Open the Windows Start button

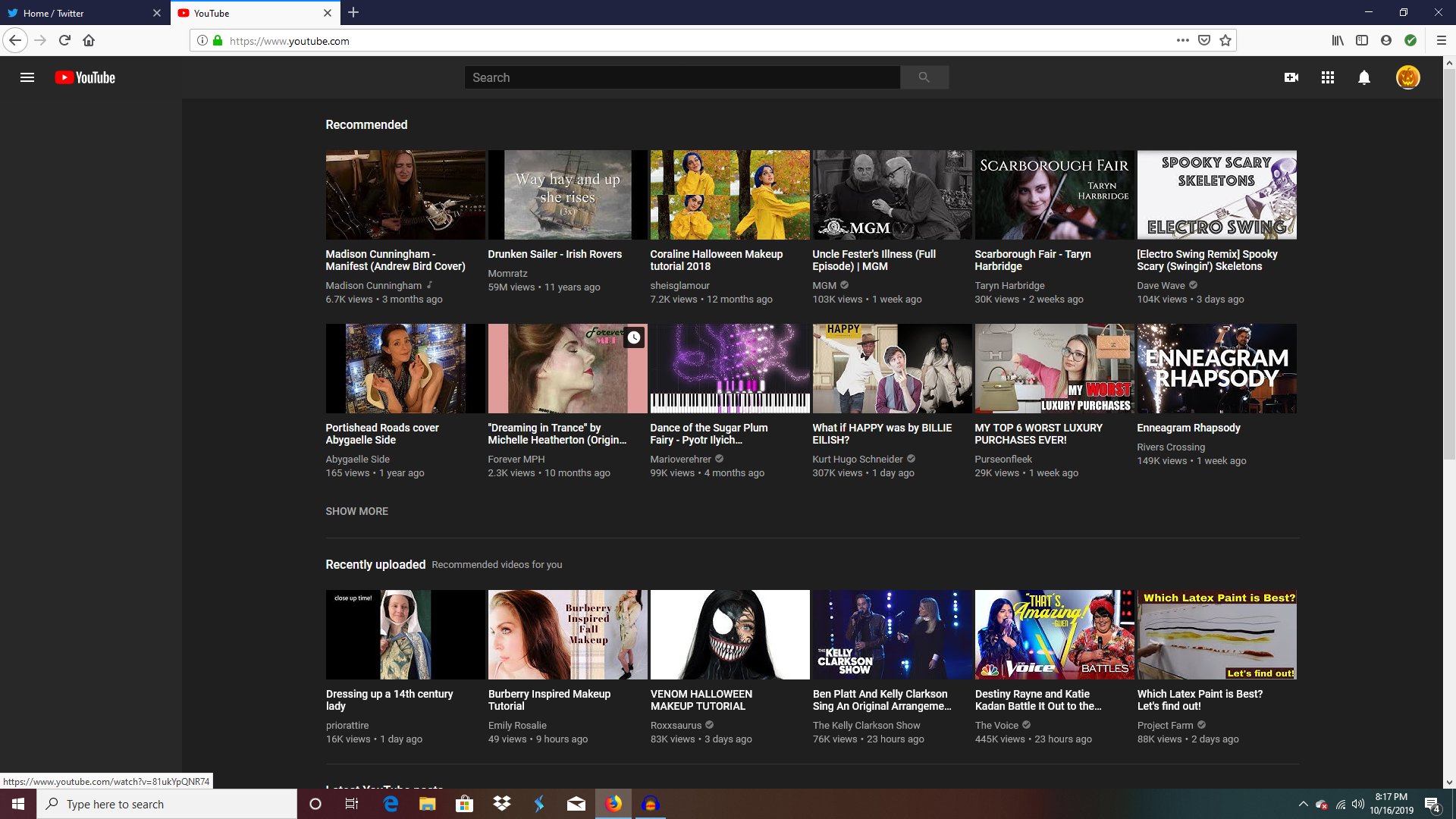tap(18, 804)
